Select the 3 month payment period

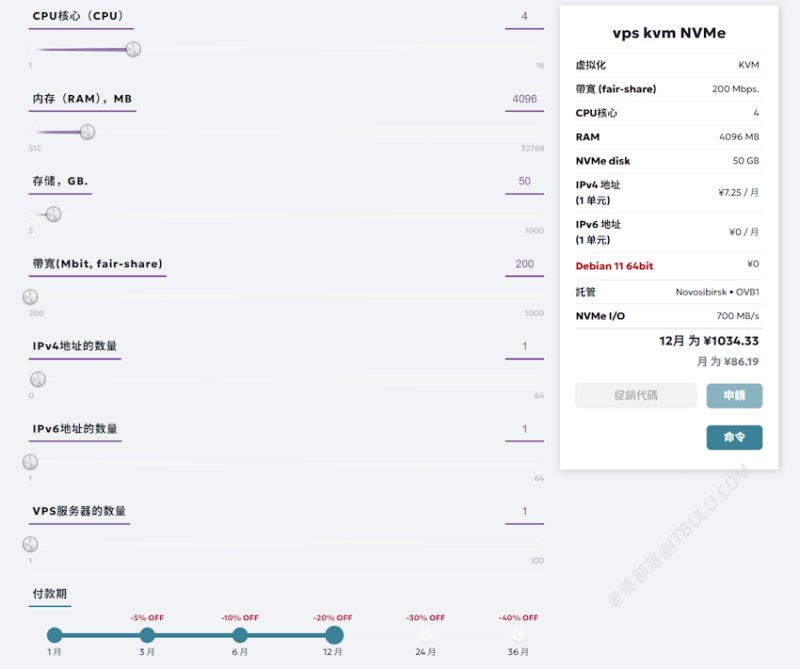click(147, 635)
